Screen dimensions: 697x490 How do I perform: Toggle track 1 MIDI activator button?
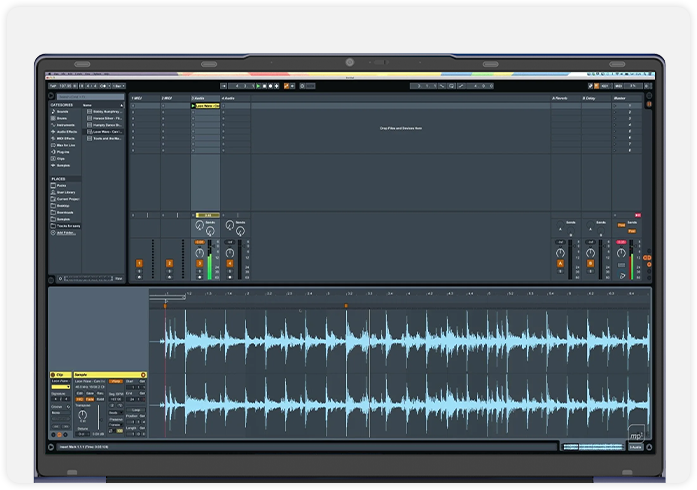tap(139, 263)
